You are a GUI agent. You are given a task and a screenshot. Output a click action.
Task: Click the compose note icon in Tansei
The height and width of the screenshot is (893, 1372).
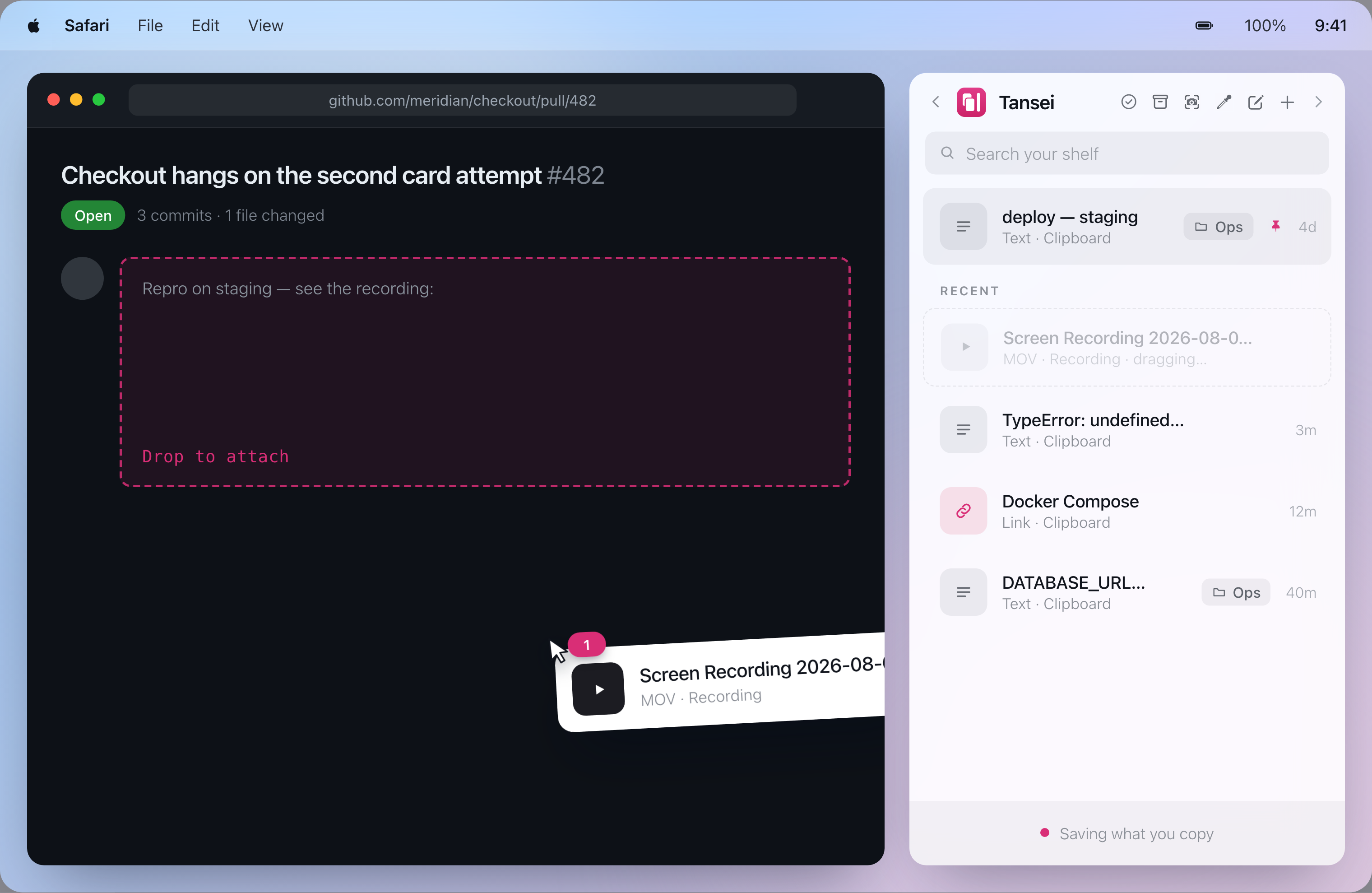pos(1255,102)
